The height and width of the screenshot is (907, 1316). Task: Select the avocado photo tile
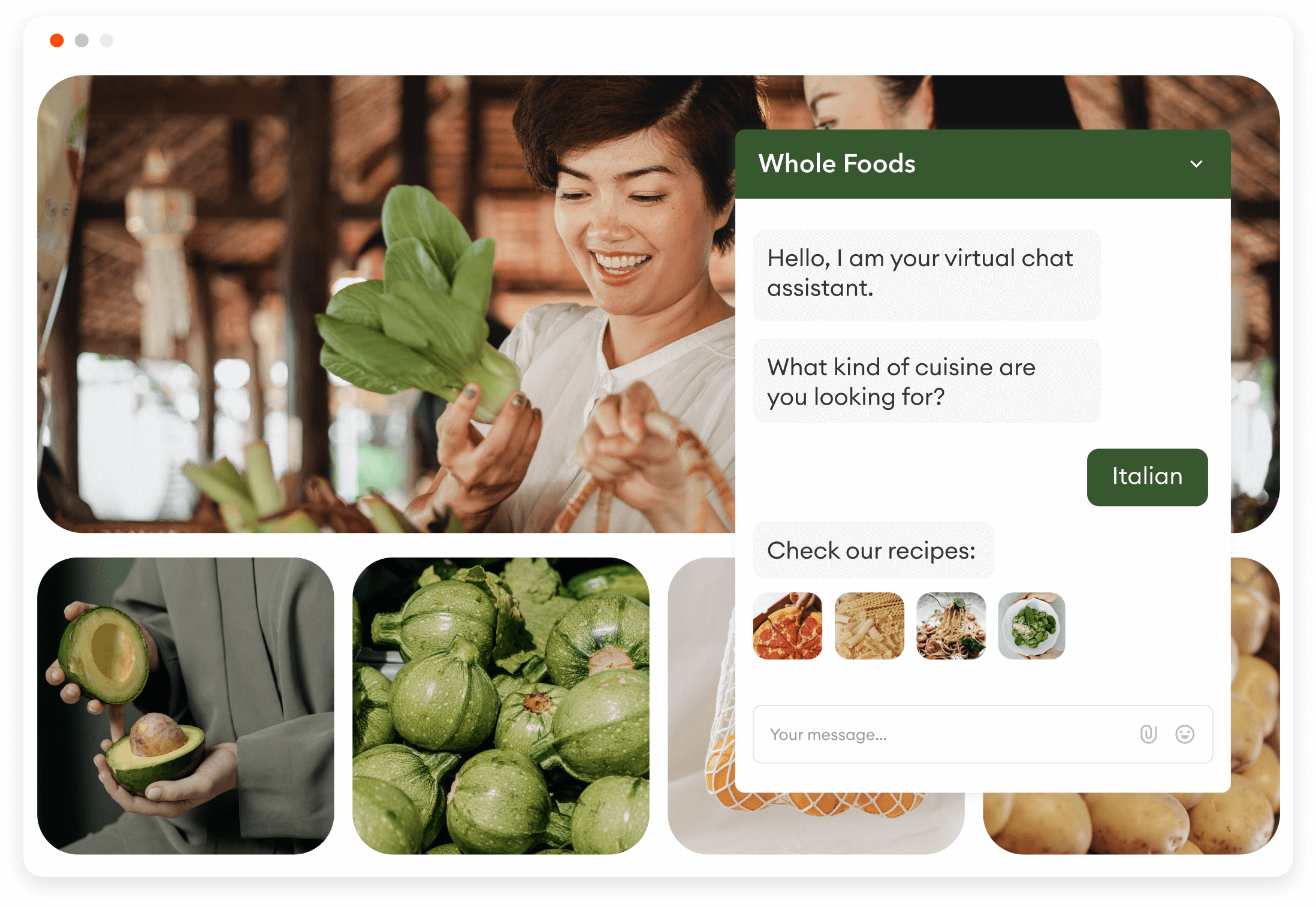[x=185, y=706]
